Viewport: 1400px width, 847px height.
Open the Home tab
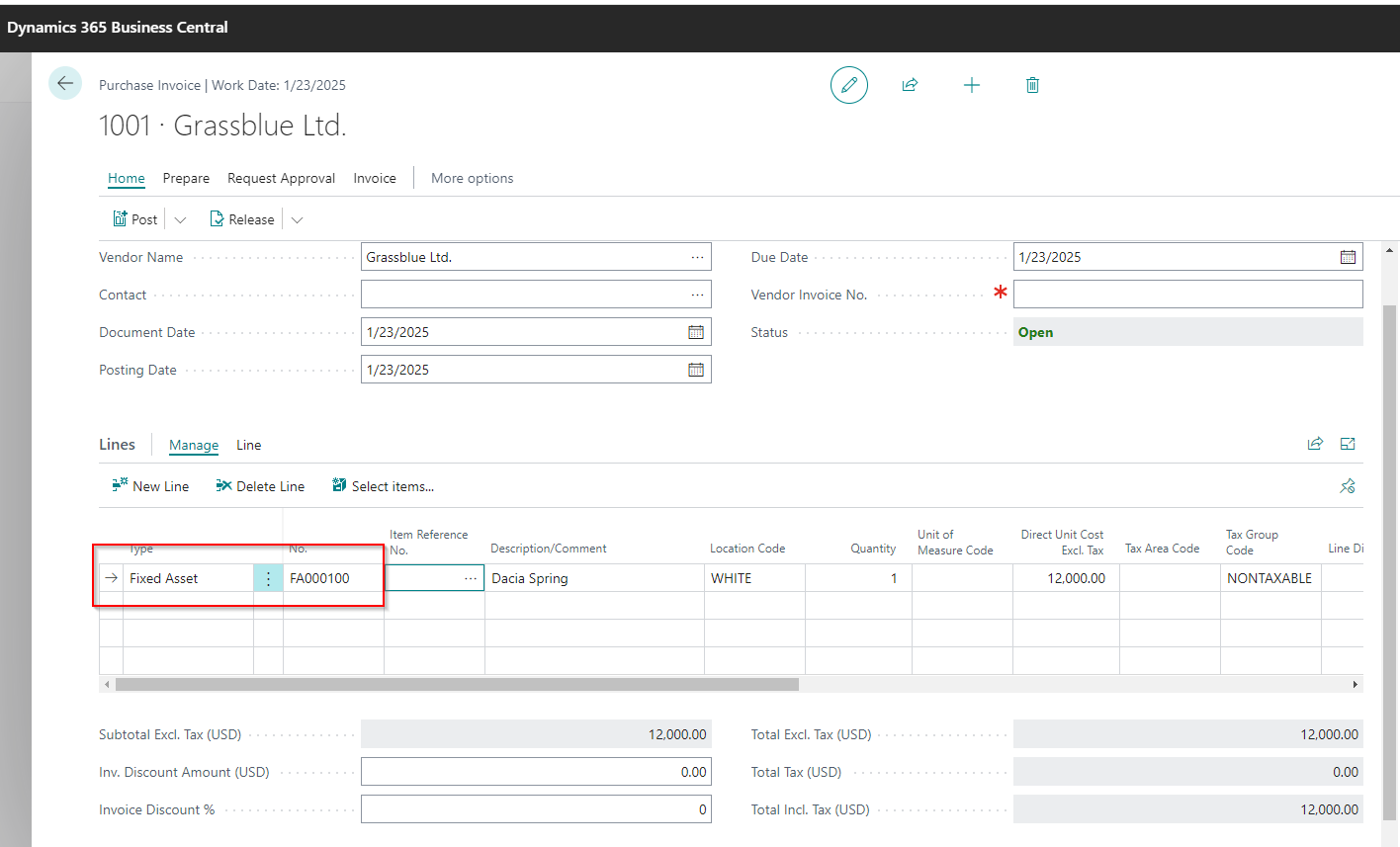click(x=127, y=178)
